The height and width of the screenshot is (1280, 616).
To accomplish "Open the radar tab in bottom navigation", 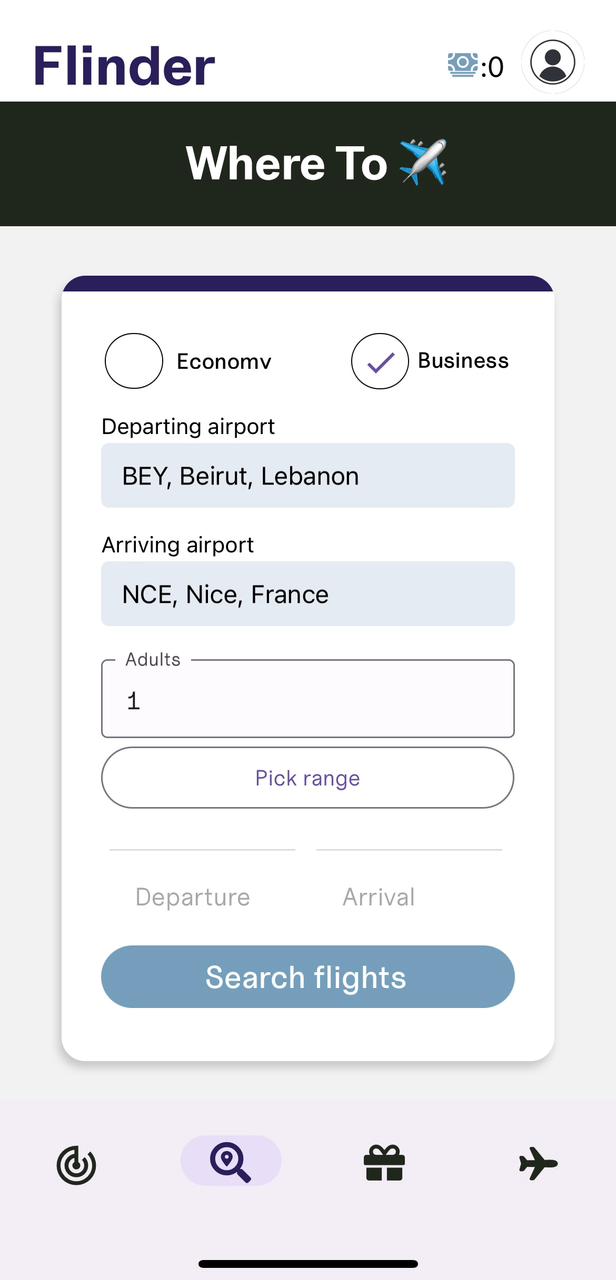I will 77,1164.
